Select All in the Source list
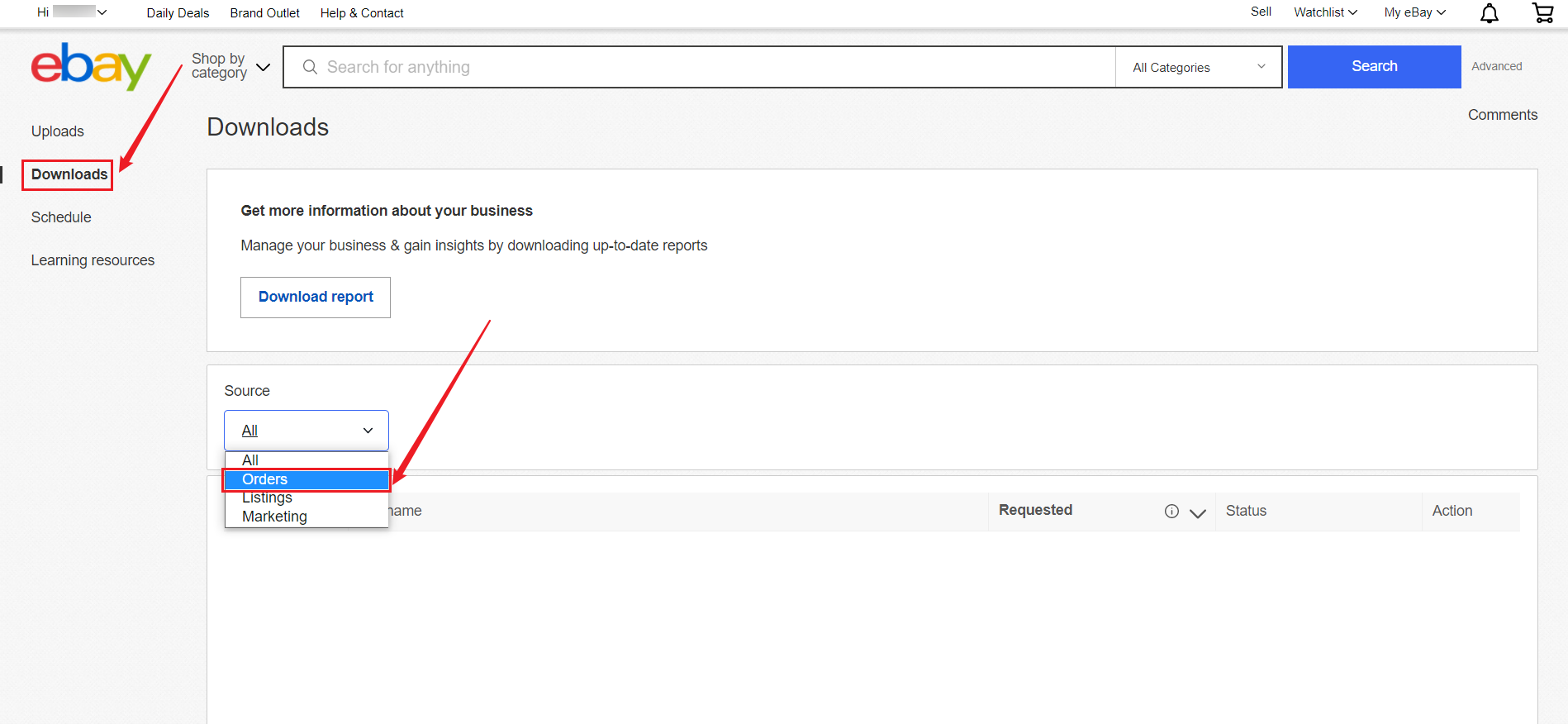Viewport: 1568px width, 724px height. [306, 460]
